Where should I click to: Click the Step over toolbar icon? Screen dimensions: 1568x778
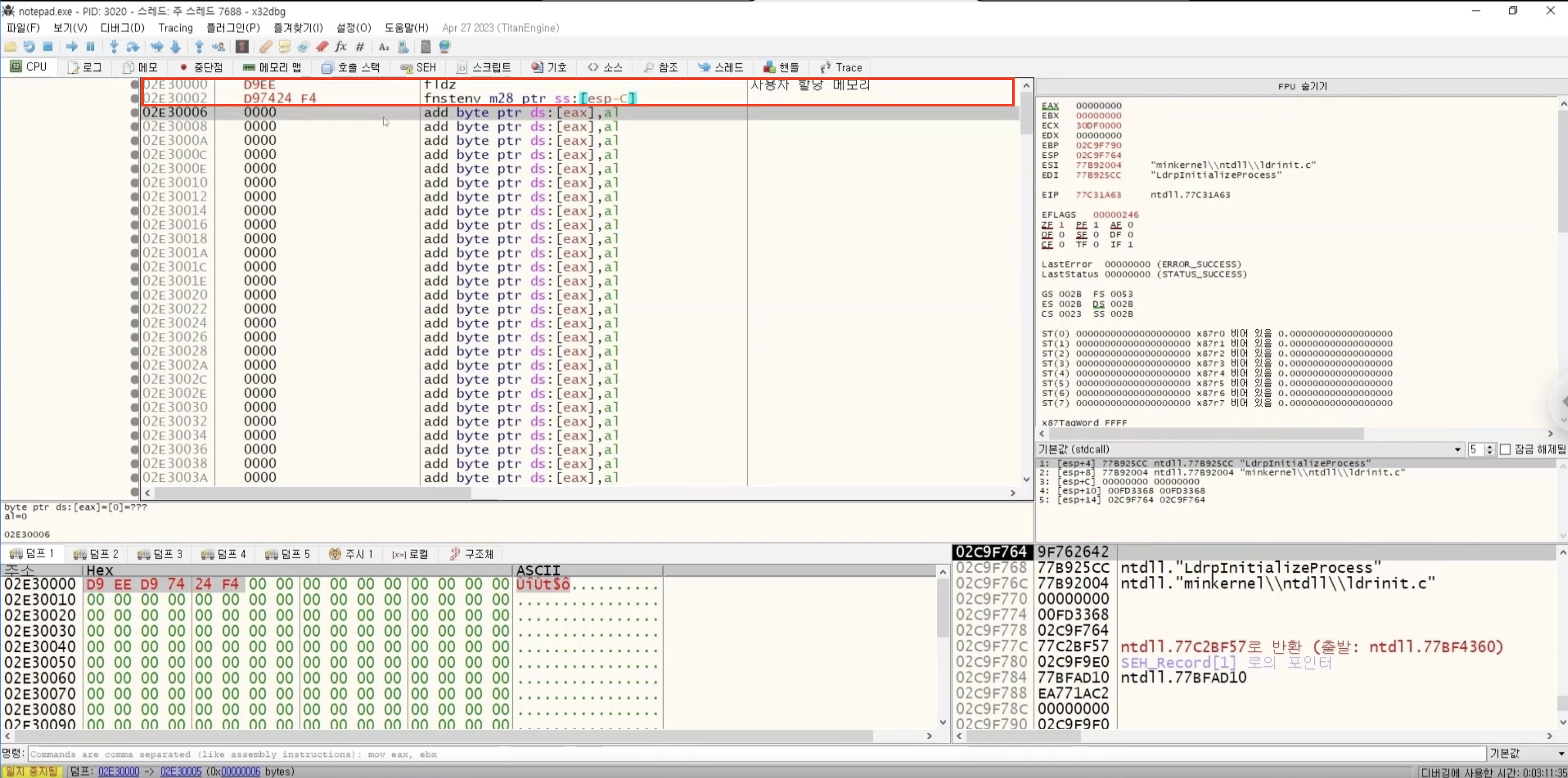pos(132,47)
